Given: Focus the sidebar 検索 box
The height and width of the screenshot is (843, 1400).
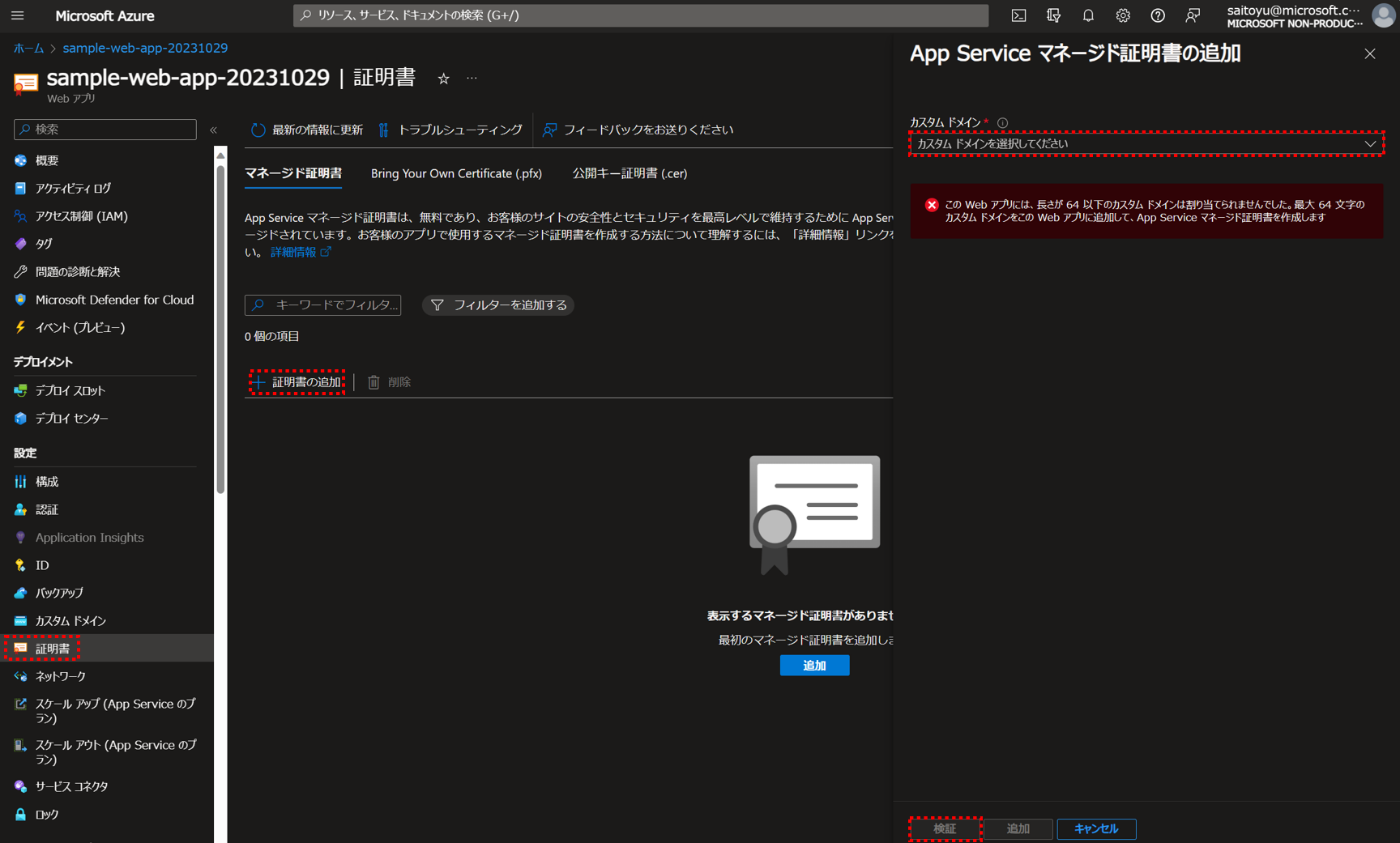Looking at the screenshot, I should 105,130.
